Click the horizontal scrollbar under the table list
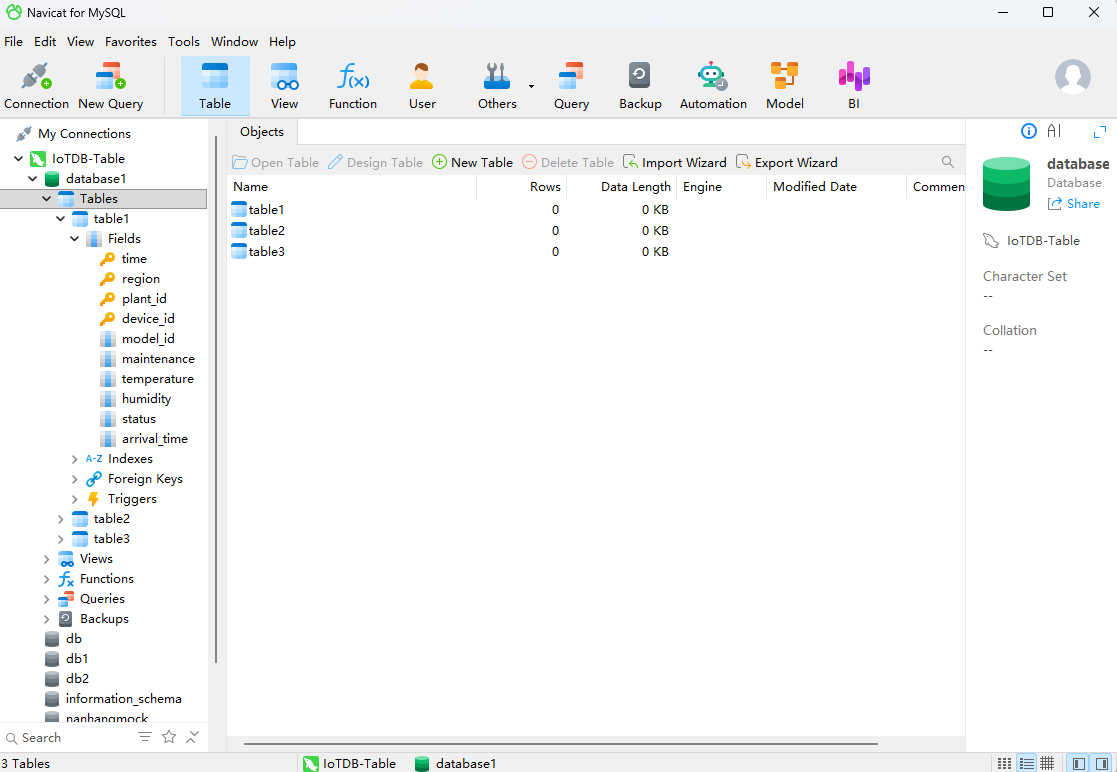1117x772 pixels. [560, 744]
